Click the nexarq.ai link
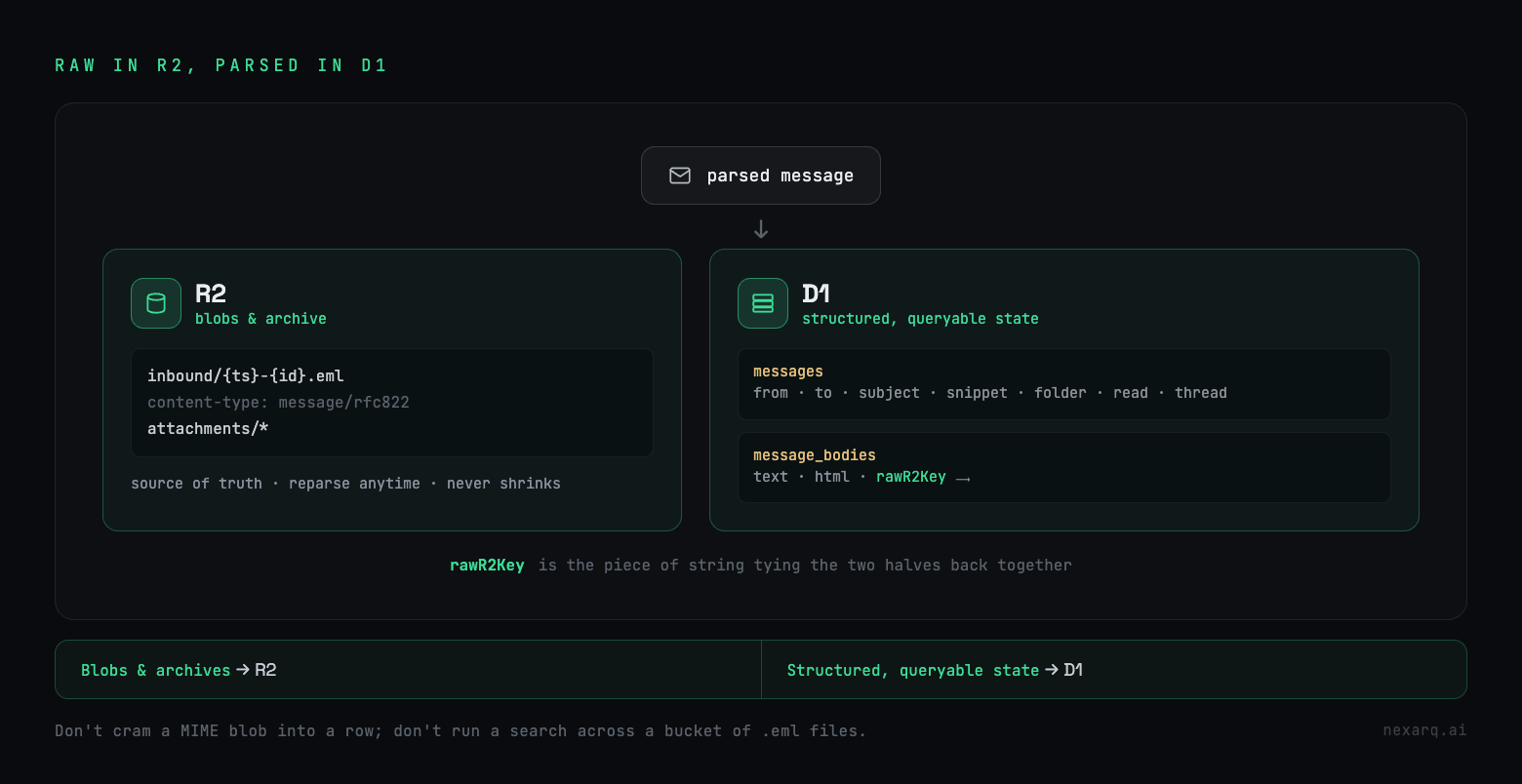This screenshot has height=784, width=1522. click(x=1424, y=730)
